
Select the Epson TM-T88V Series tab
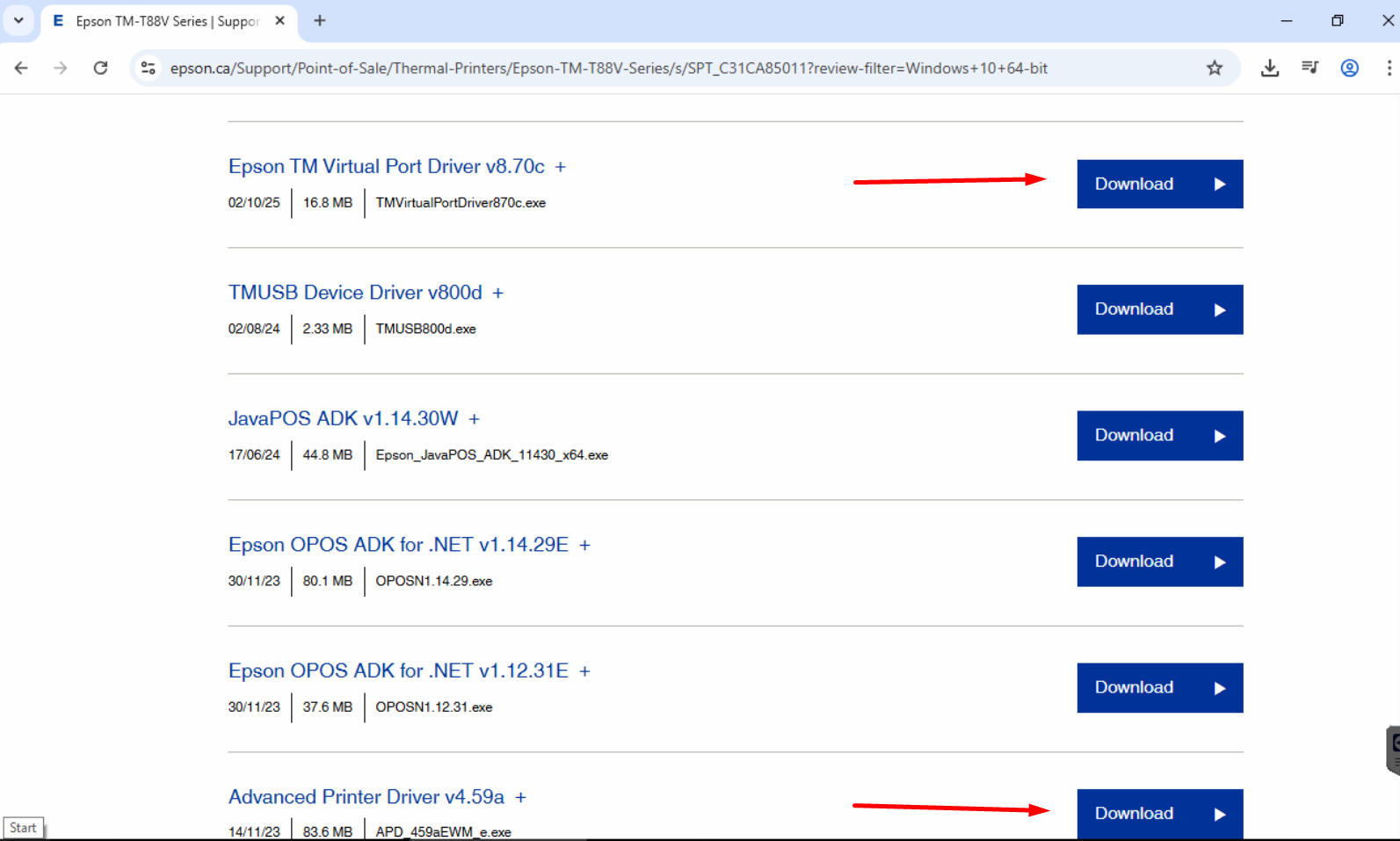(169, 21)
